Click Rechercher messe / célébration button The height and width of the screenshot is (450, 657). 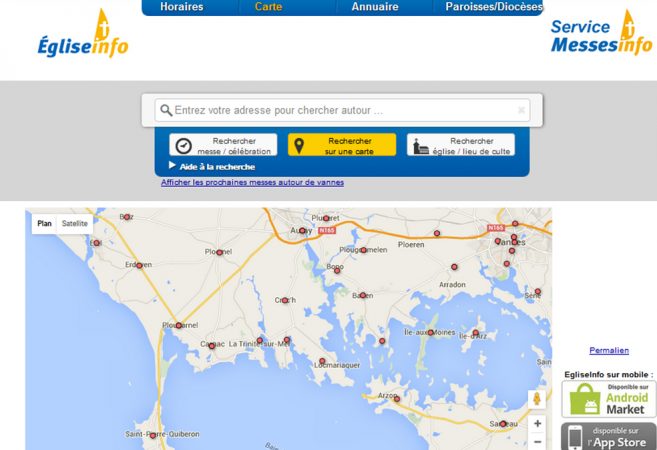click(223, 145)
